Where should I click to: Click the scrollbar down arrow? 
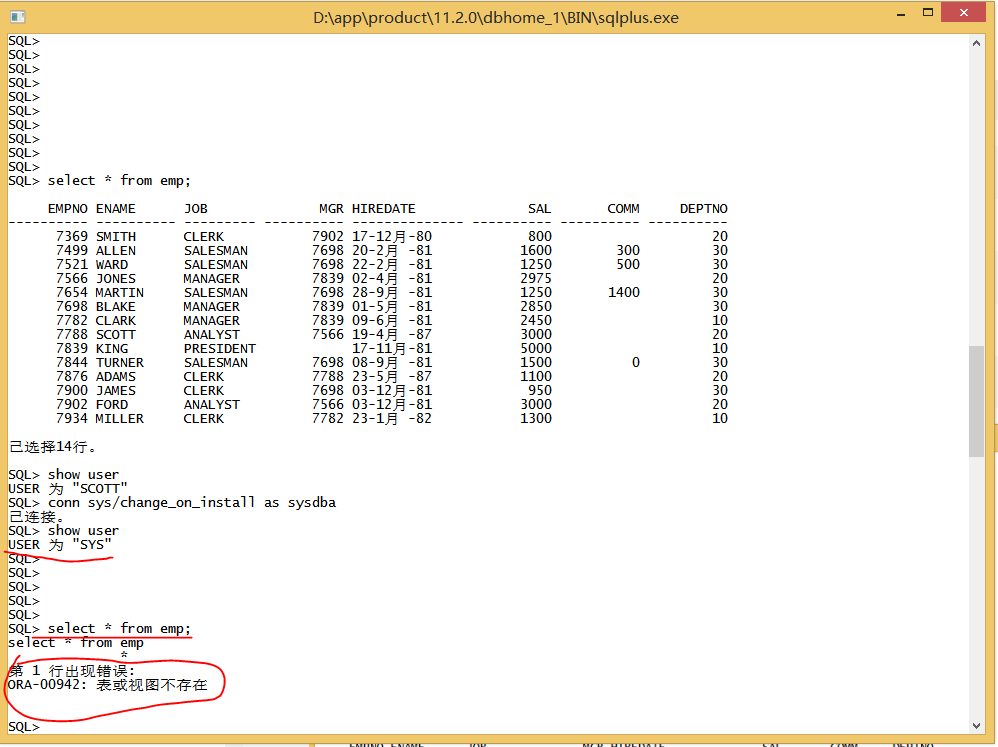point(976,726)
